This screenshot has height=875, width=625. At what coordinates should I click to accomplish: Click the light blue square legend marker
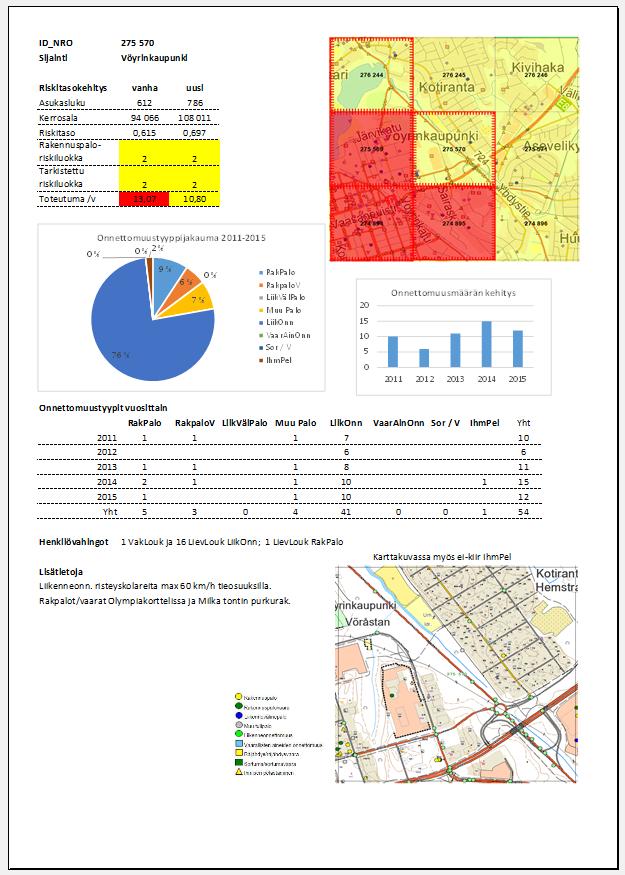[x=238, y=744]
